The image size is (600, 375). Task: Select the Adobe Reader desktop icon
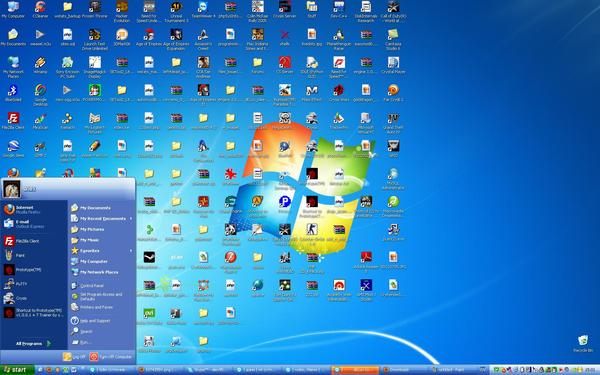coord(366,261)
